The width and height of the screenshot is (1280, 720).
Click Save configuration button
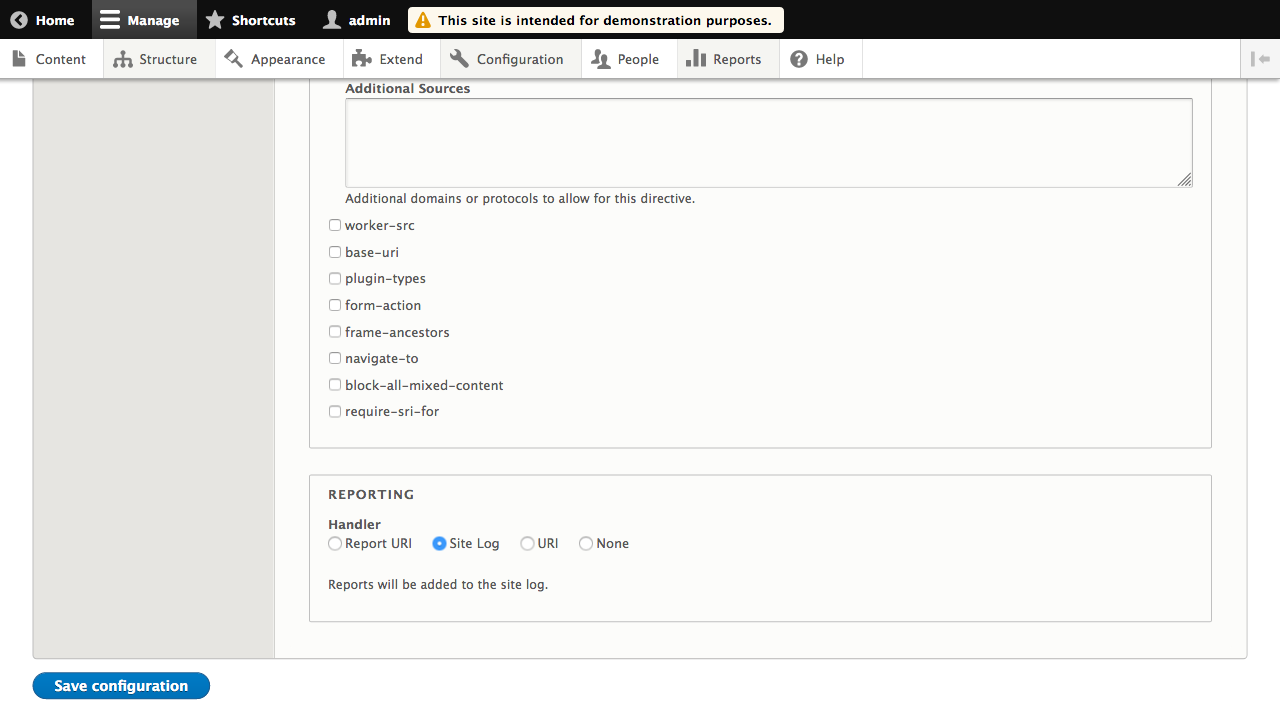121,686
